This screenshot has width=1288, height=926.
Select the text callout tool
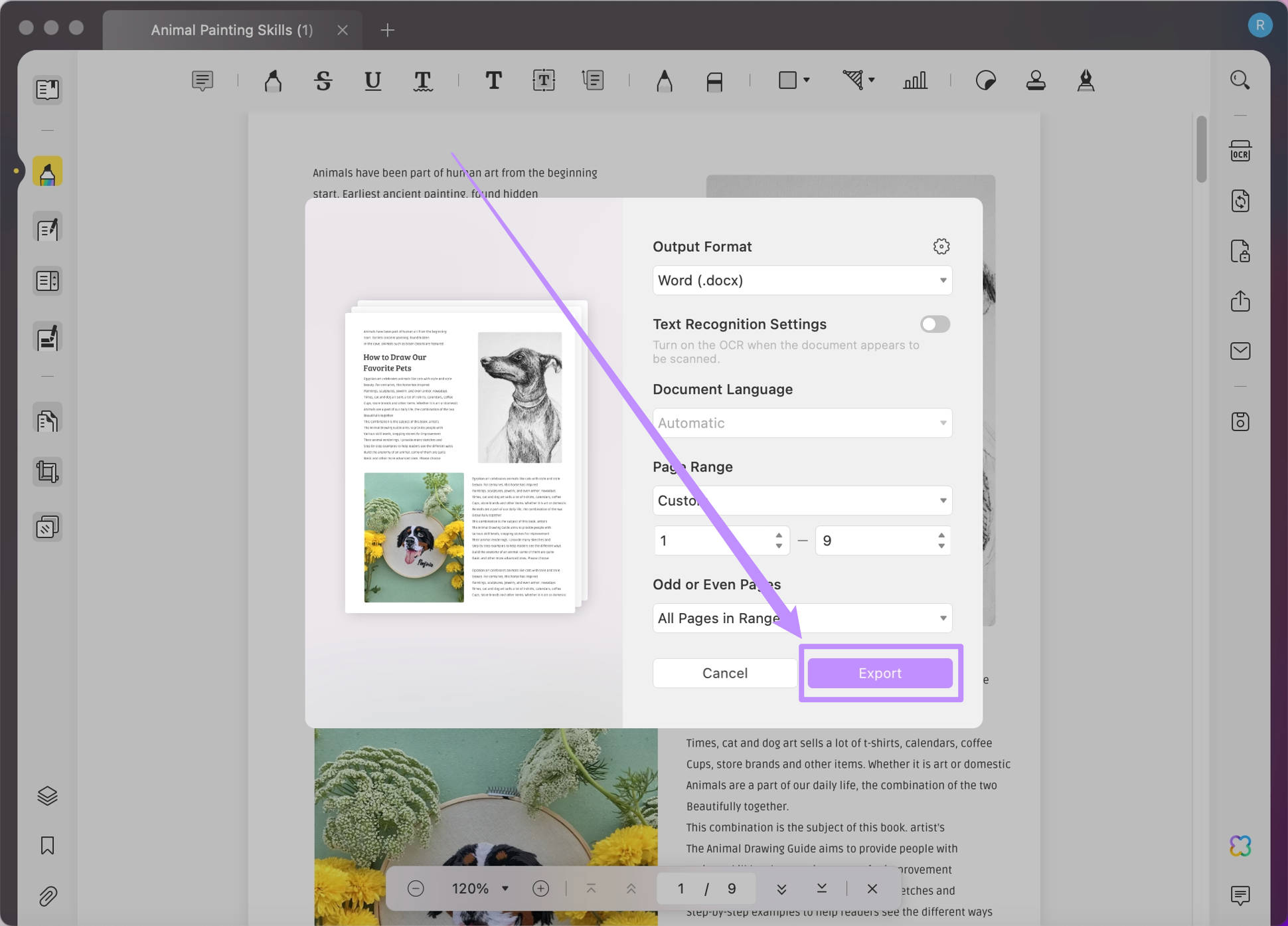[592, 80]
